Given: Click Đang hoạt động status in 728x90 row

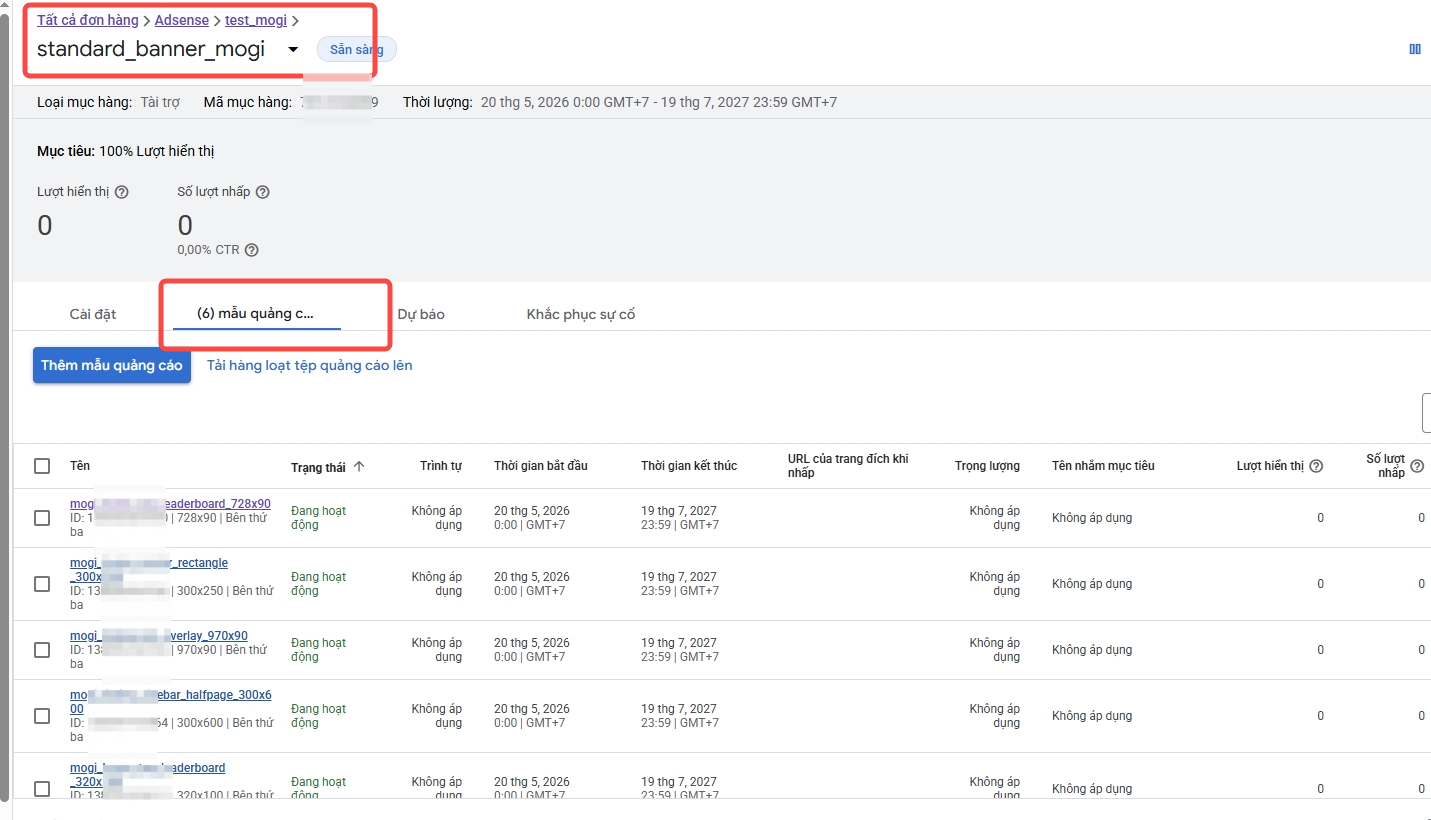Looking at the screenshot, I should [x=318, y=518].
